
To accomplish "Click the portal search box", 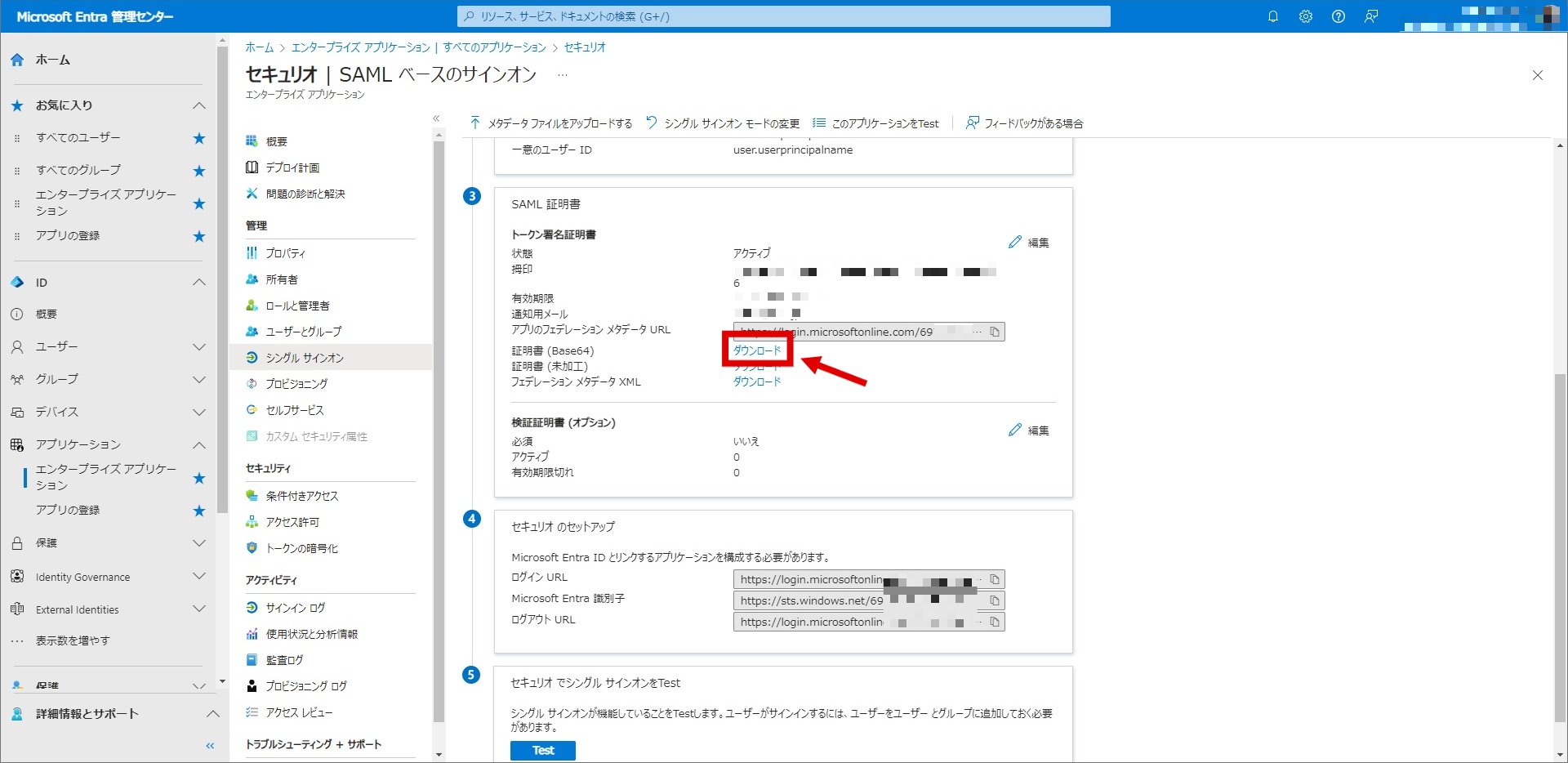I will click(x=784, y=16).
